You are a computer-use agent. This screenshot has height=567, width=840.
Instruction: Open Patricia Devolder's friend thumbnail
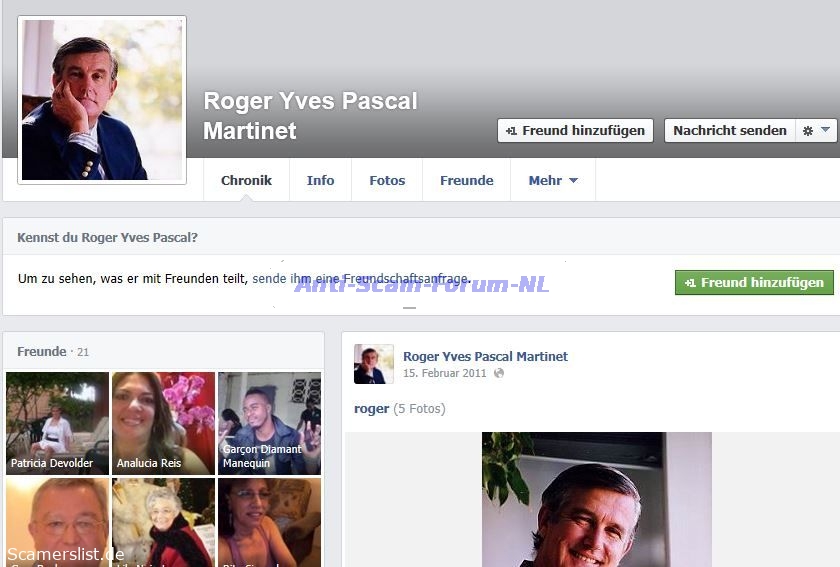point(57,423)
